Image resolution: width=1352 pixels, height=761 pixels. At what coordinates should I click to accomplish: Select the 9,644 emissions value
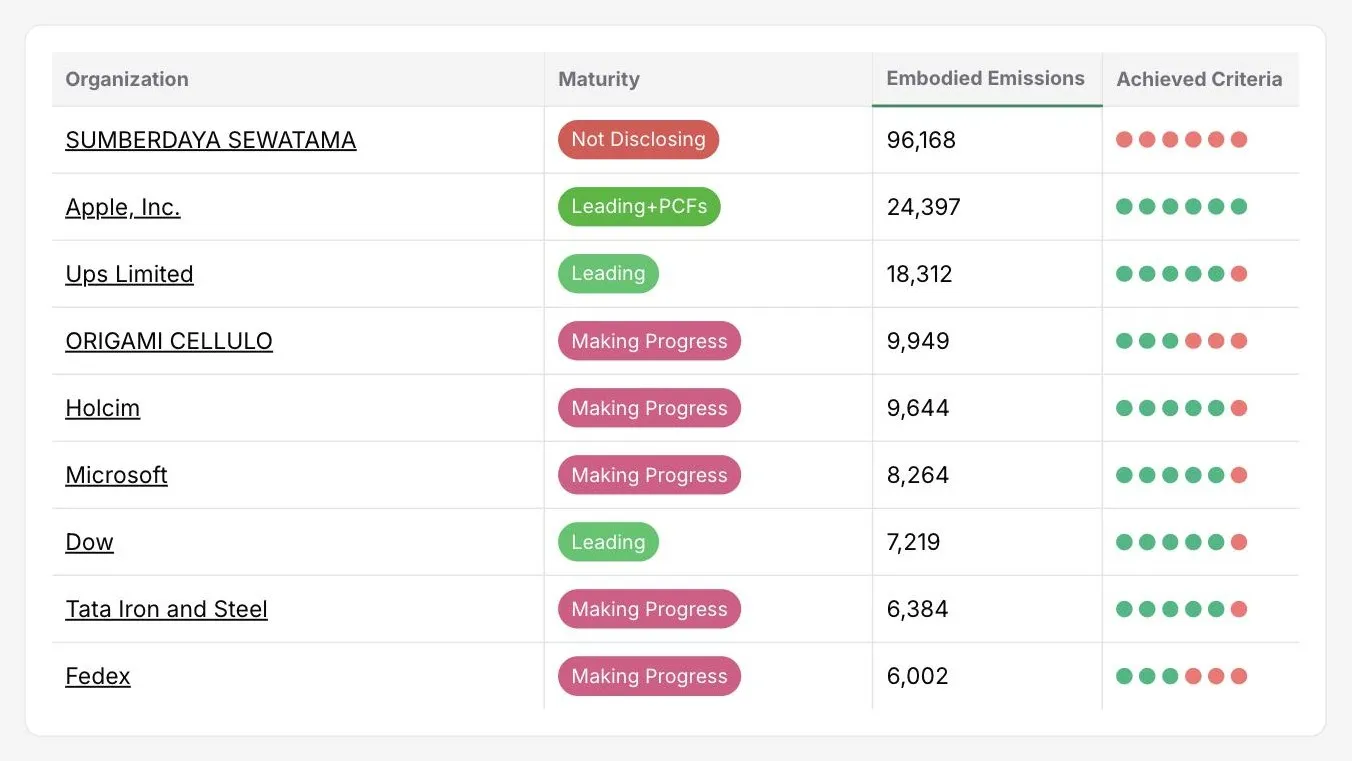point(918,408)
